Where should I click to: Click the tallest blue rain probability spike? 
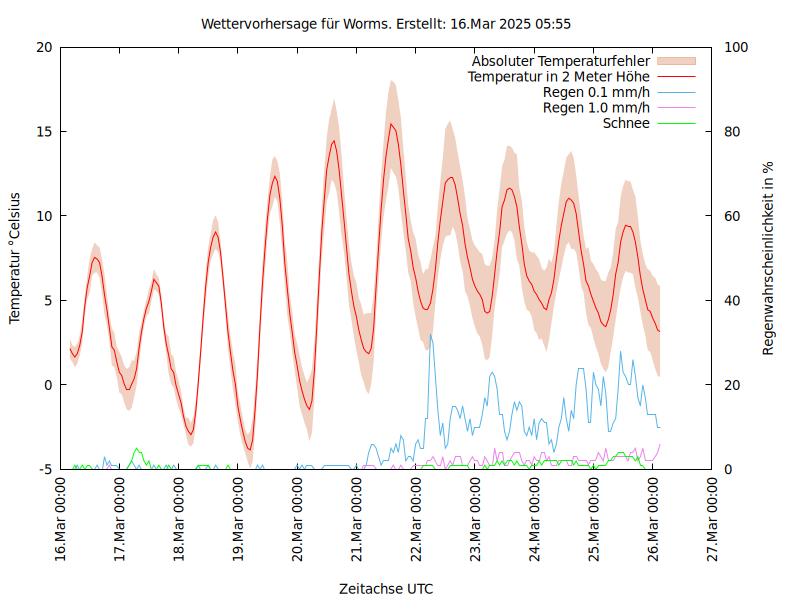430,336
